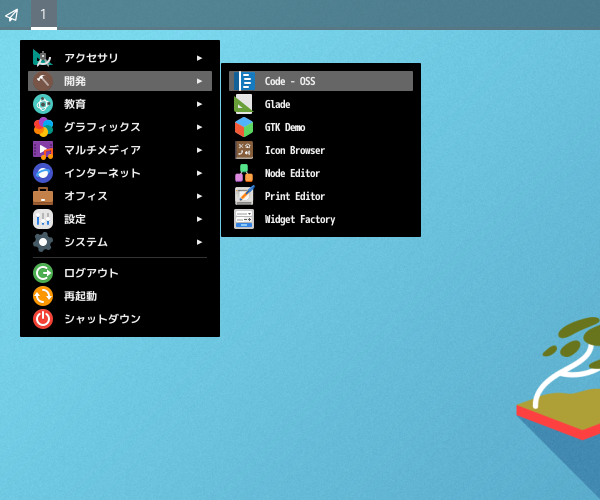Click the paper plane launcher icon
Viewport: 600px width, 500px height.
pyautogui.click(x=12, y=14)
